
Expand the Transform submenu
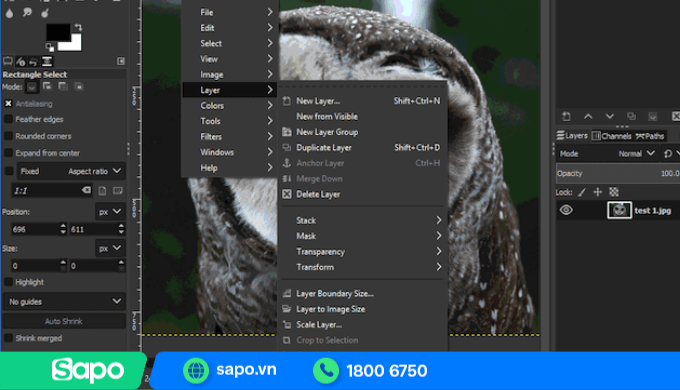coord(363,267)
